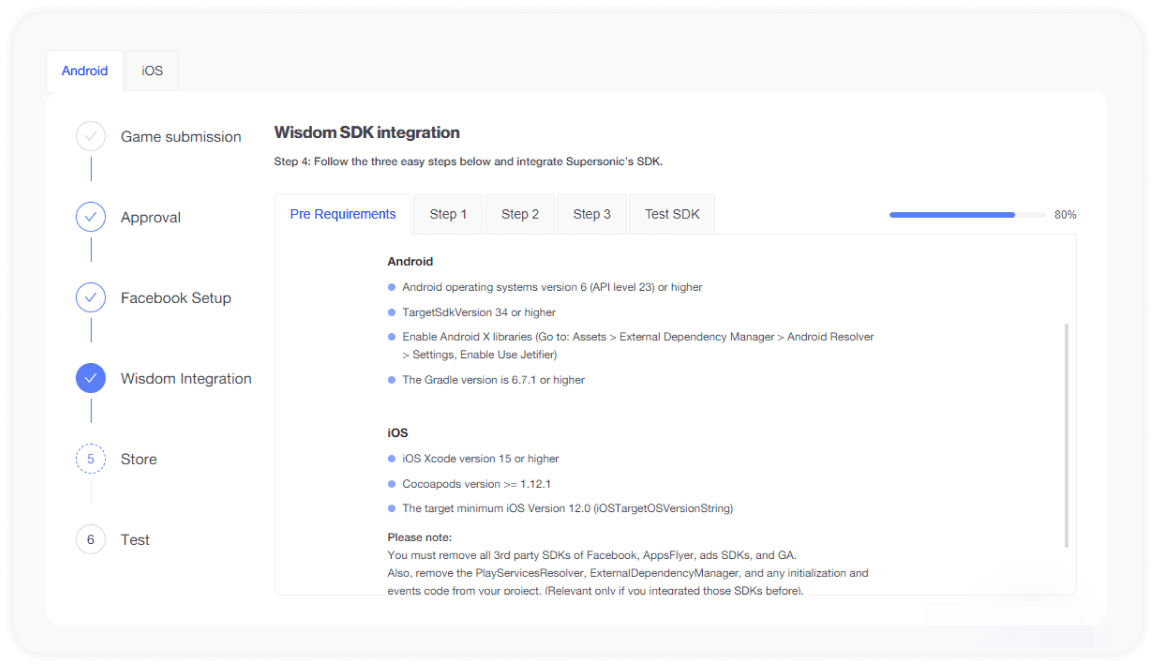Viewport: 1156px width, 667px height.
Task: Click the requirements panel vertical scrollbar
Action: tap(1066, 435)
